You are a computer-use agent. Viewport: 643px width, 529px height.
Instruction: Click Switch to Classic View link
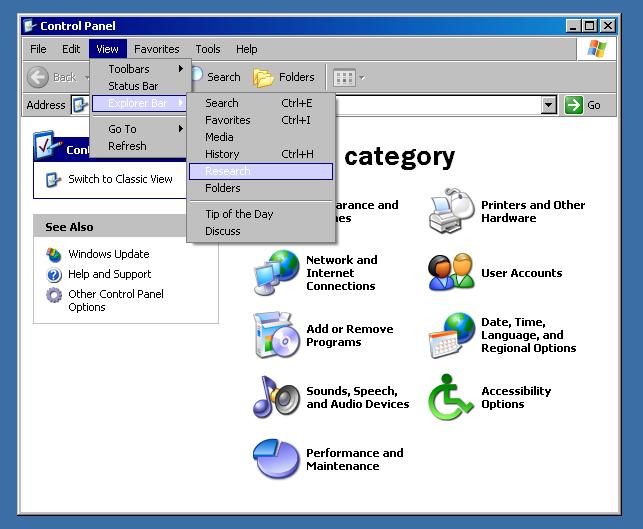coord(120,179)
